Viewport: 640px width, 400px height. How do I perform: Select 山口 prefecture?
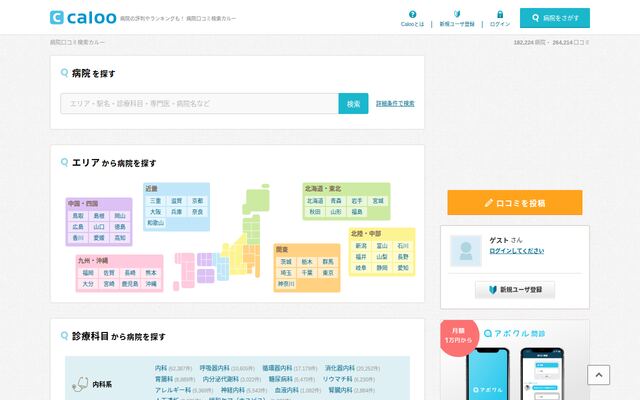tap(99, 227)
